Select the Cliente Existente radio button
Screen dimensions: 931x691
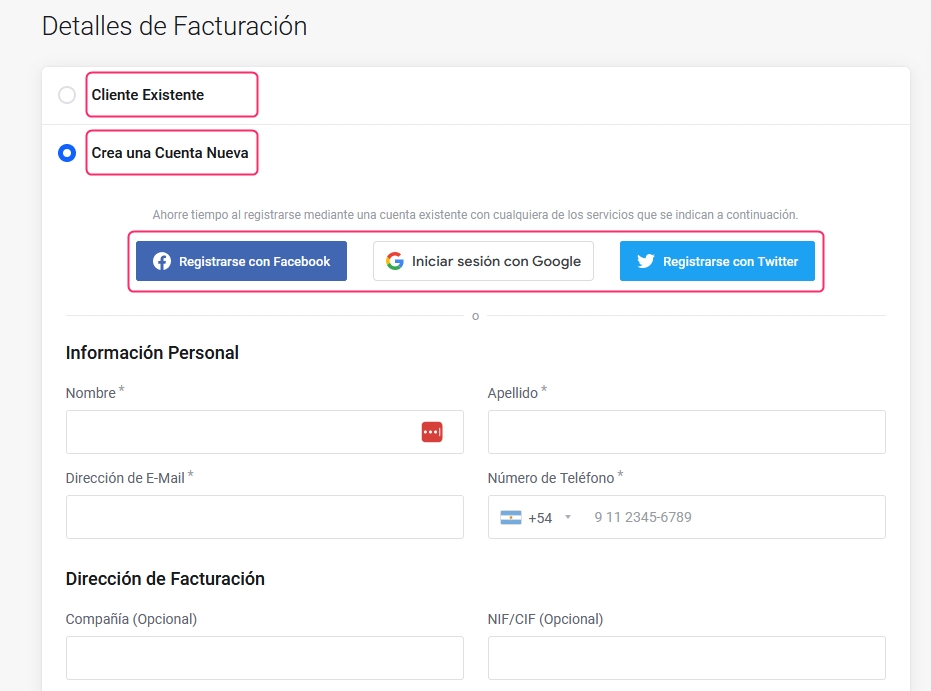pos(67,95)
